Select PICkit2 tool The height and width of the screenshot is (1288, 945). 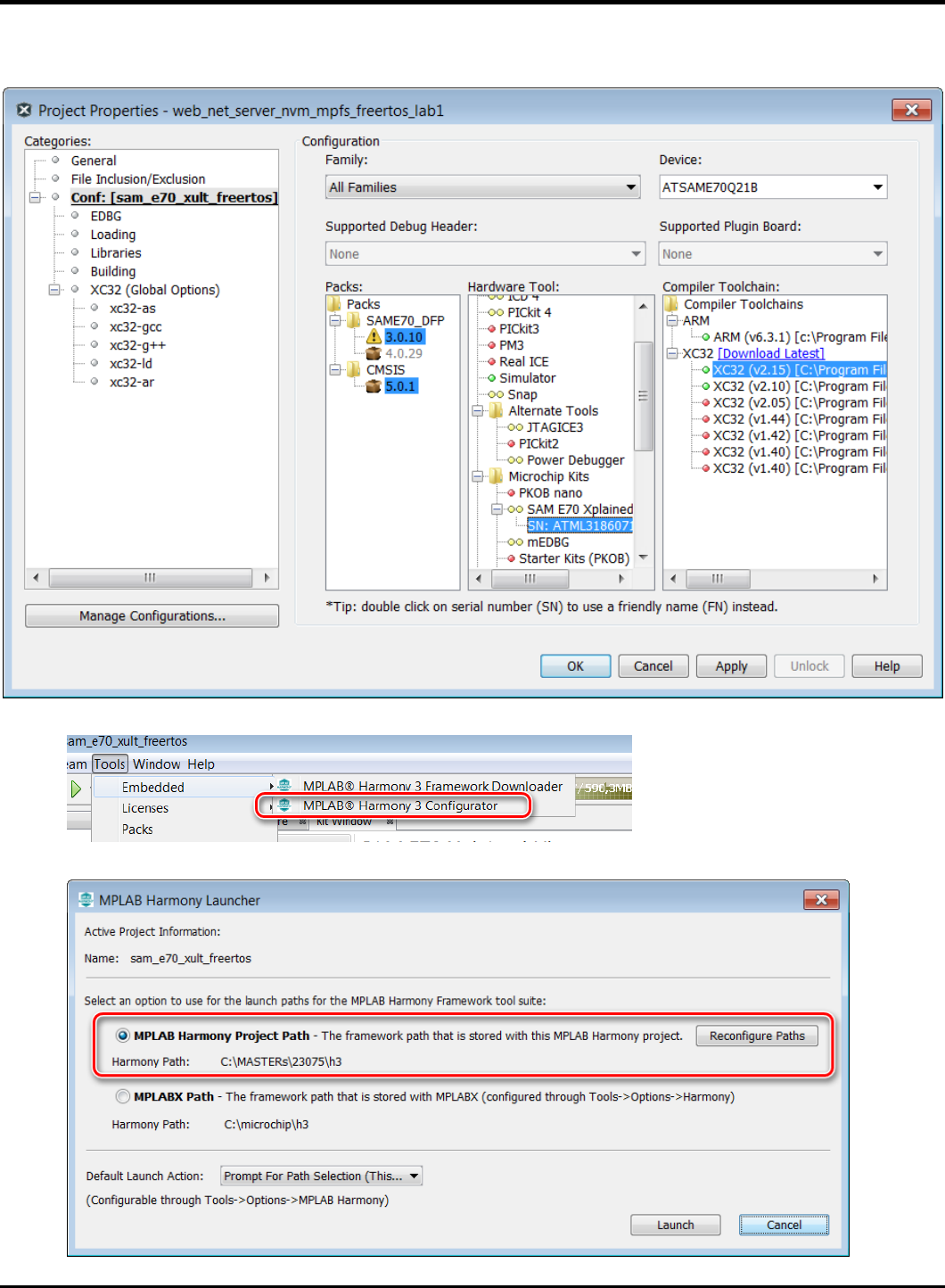pyautogui.click(x=538, y=443)
